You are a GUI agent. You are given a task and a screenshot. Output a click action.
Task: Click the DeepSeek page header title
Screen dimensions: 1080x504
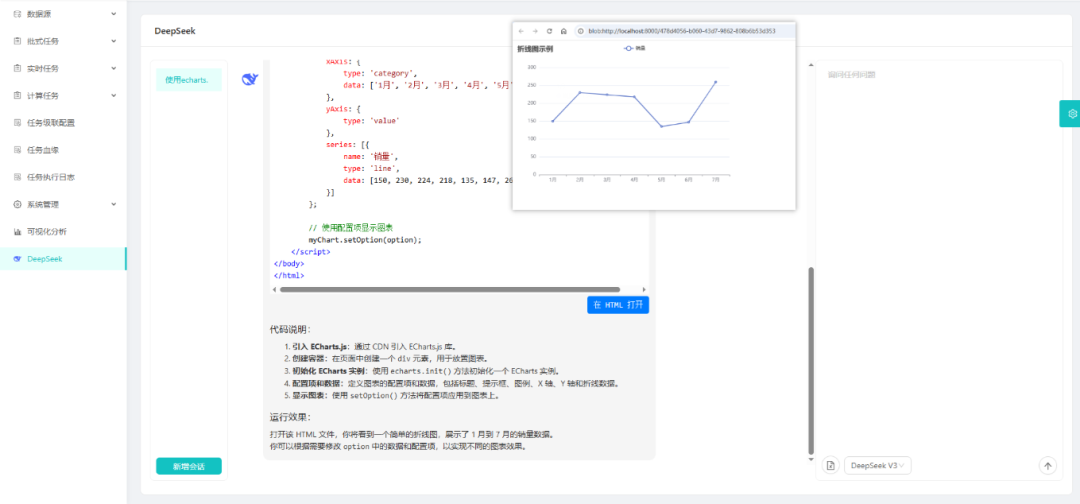[x=173, y=31]
